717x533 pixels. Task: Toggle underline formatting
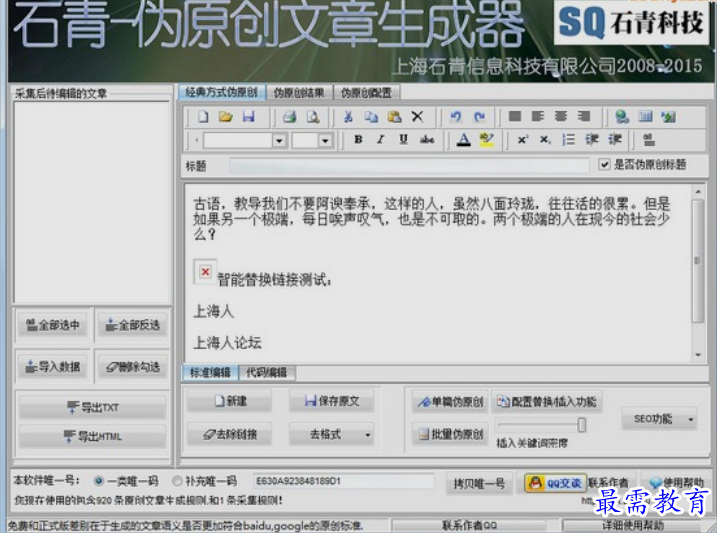(403, 140)
